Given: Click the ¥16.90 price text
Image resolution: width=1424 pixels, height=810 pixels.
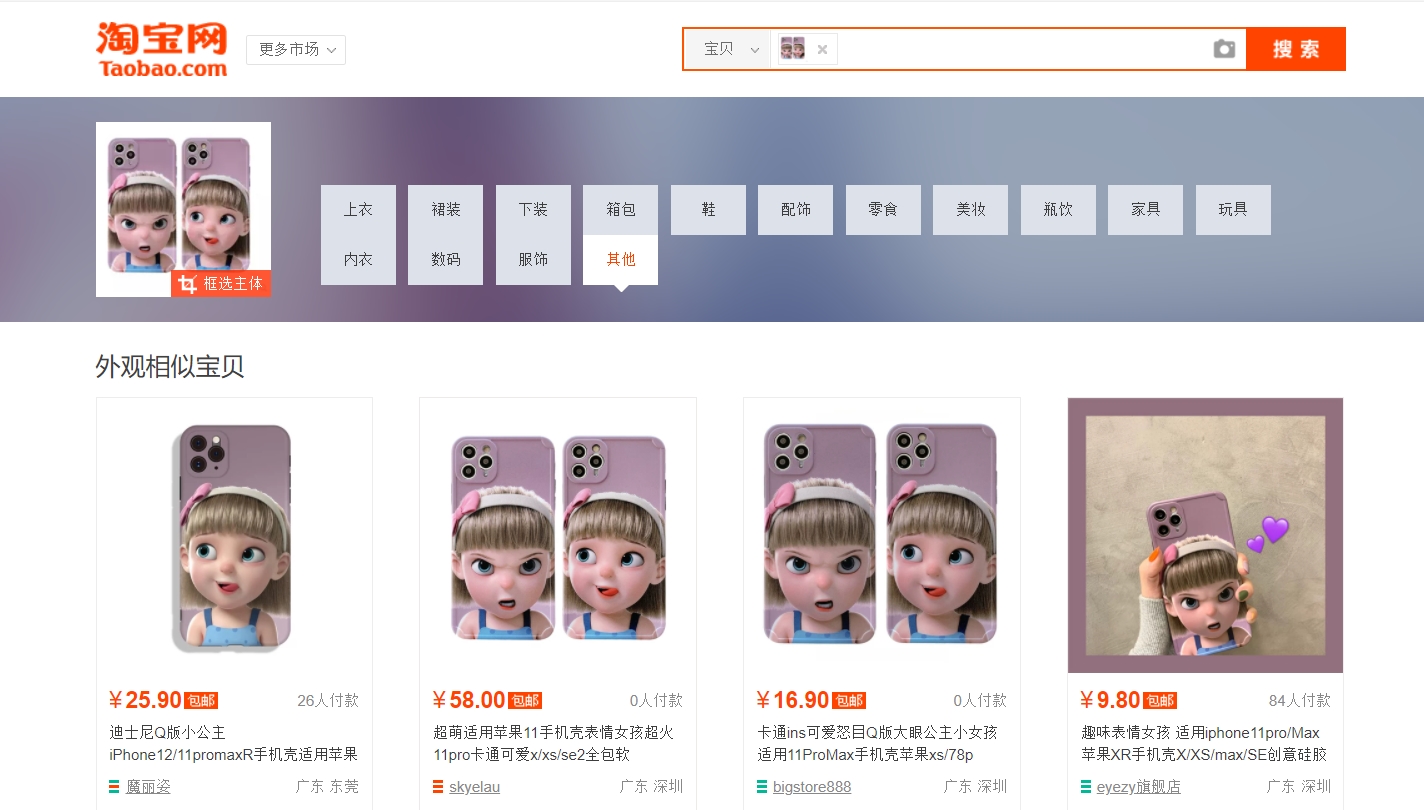Looking at the screenshot, I should 793,700.
